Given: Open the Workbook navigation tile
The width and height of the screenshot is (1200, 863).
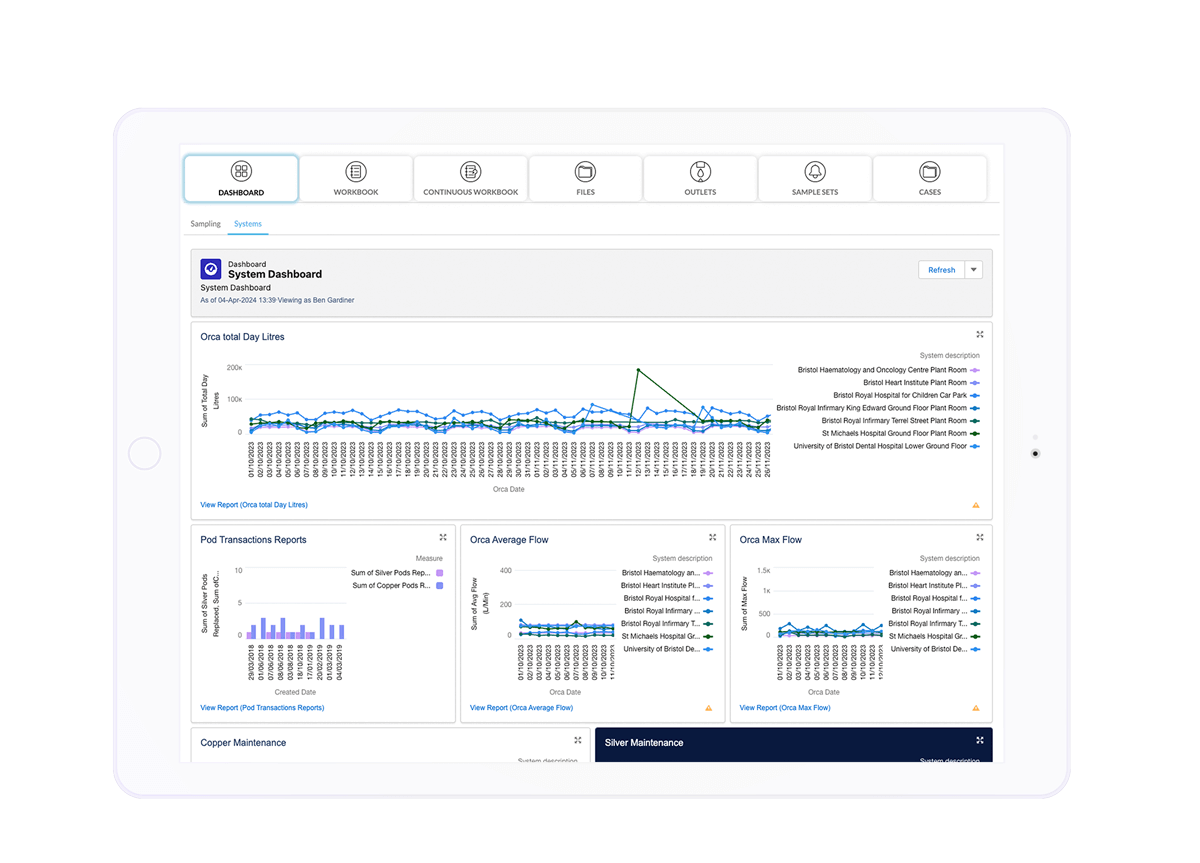Looking at the screenshot, I should click(355, 179).
